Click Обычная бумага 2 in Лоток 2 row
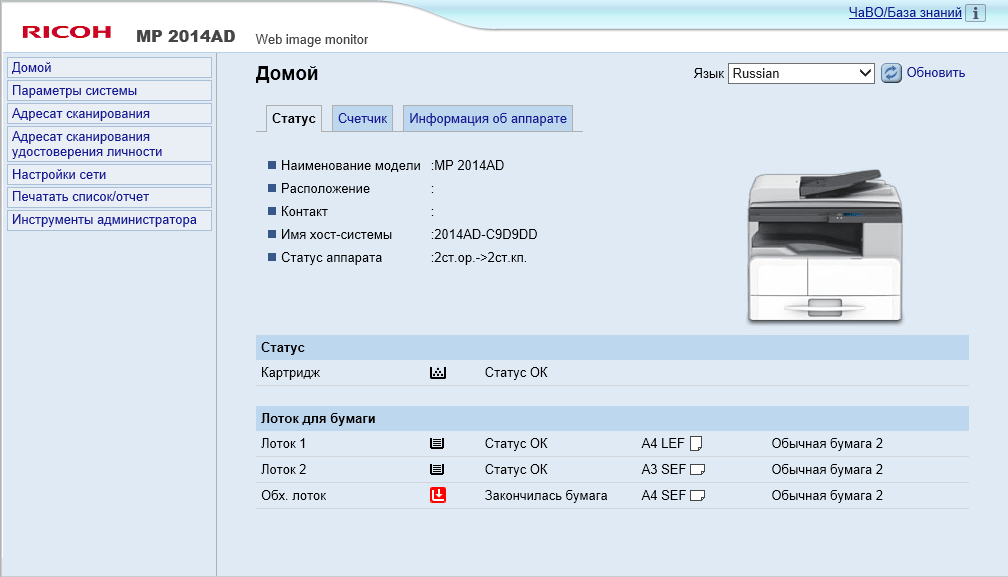 [x=827, y=470]
